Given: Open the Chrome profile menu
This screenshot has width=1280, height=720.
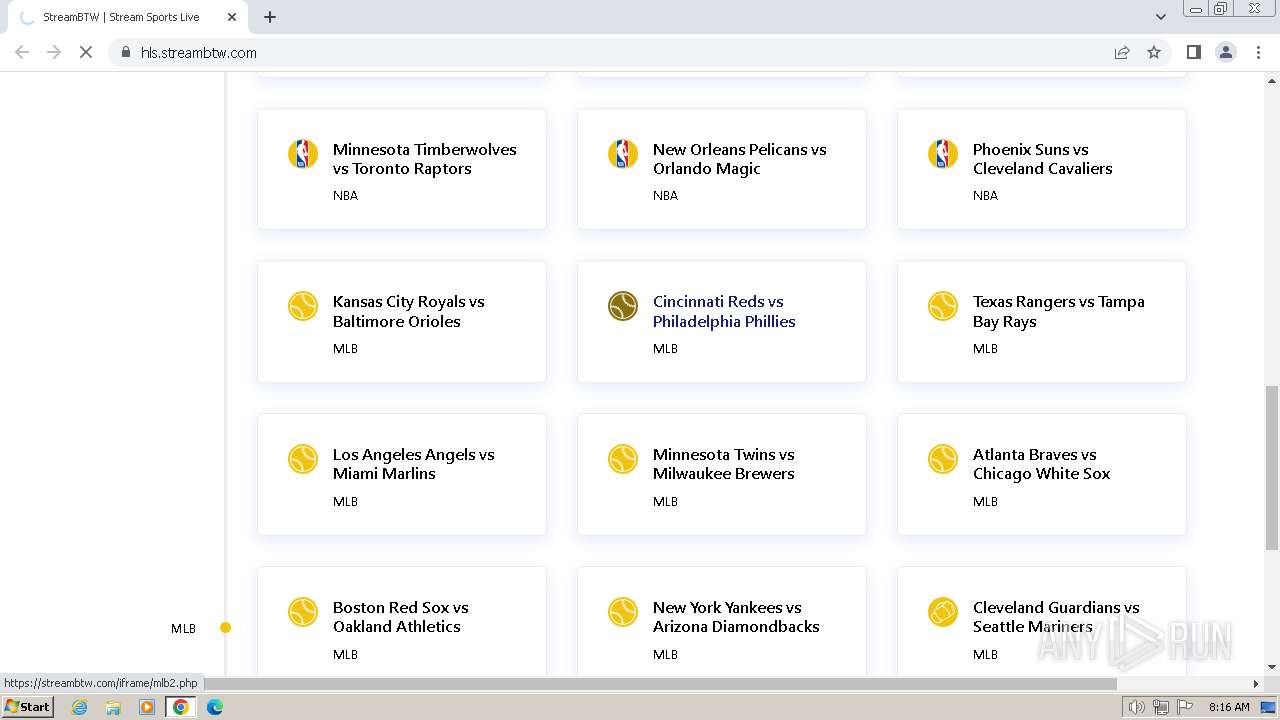Looking at the screenshot, I should pyautogui.click(x=1226, y=52).
